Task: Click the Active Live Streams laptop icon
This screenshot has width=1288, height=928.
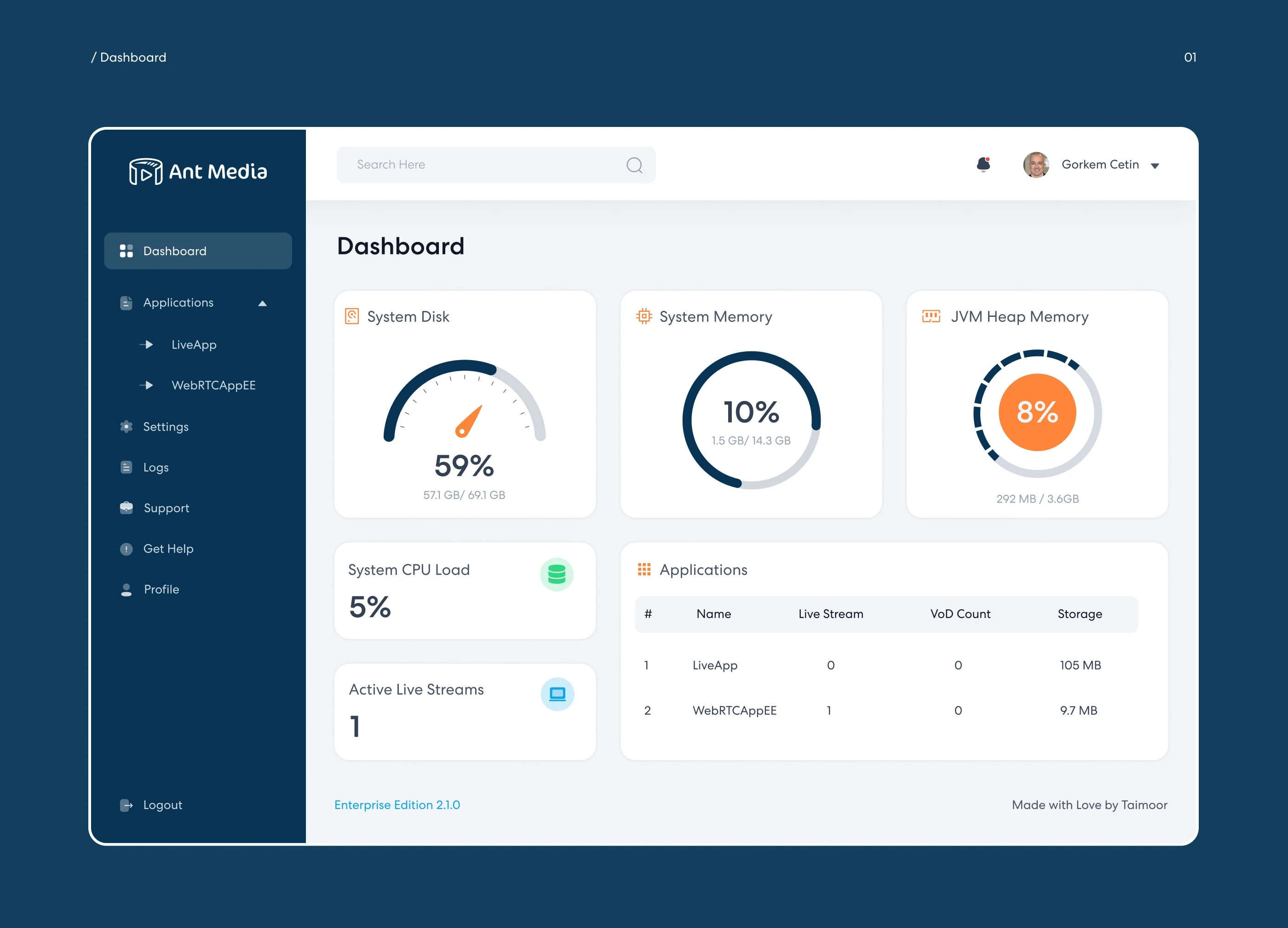Action: [557, 693]
